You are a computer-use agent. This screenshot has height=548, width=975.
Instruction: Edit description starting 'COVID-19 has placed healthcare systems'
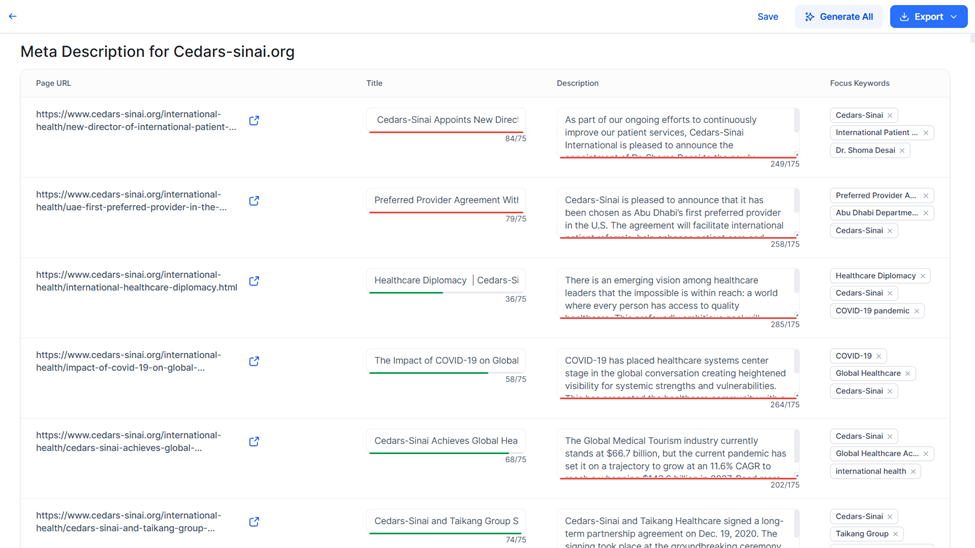point(678,373)
